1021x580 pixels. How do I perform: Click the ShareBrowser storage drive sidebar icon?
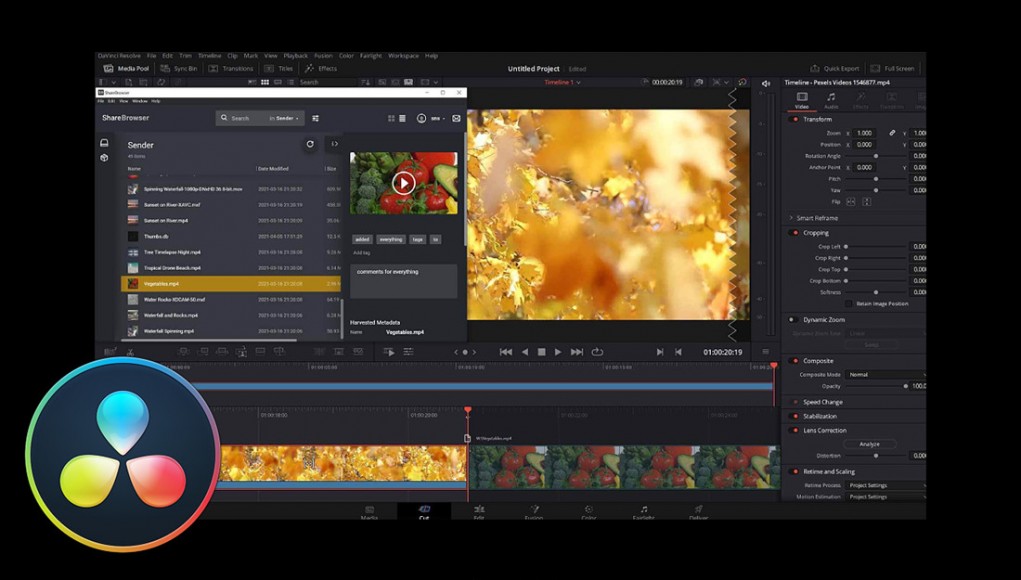point(104,143)
